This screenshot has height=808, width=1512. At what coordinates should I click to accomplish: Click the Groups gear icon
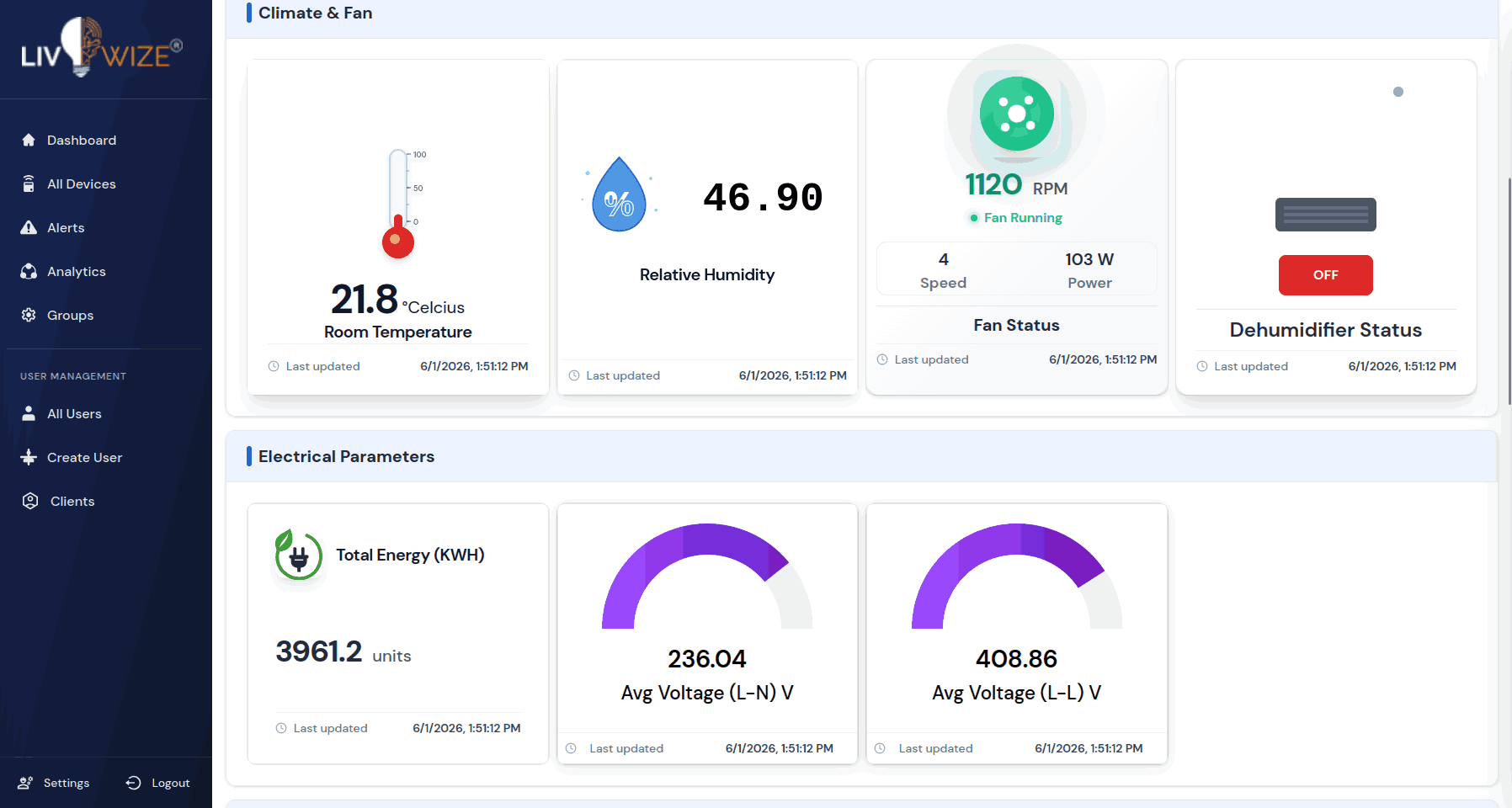(29, 315)
